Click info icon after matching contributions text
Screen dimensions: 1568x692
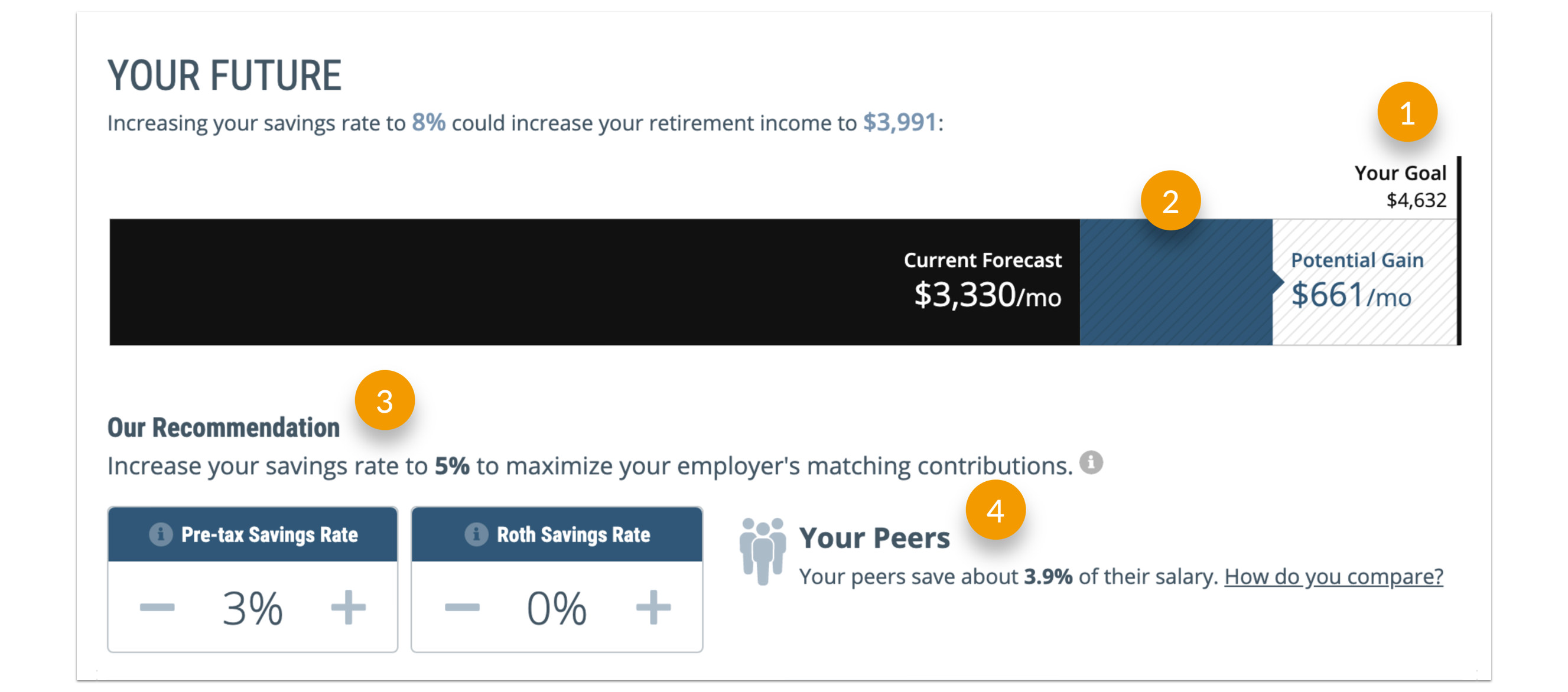coord(1091,463)
